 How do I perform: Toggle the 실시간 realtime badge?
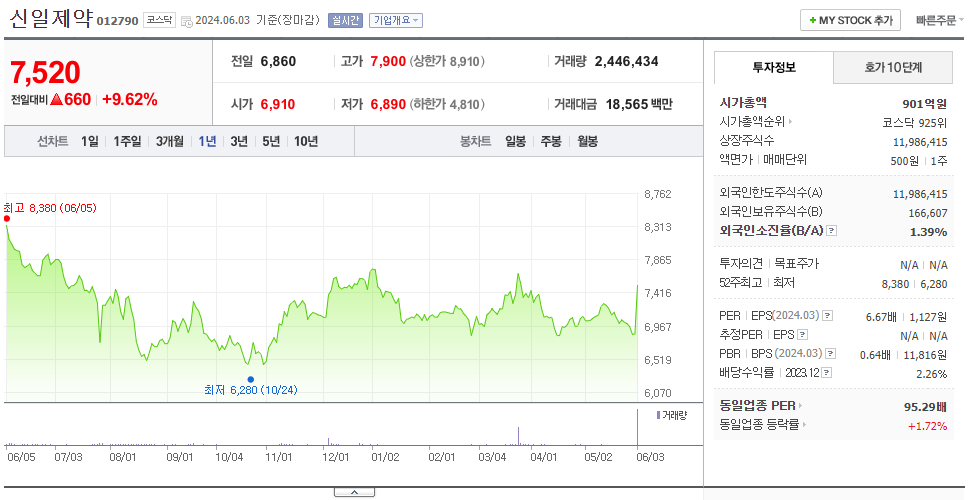tap(346, 20)
